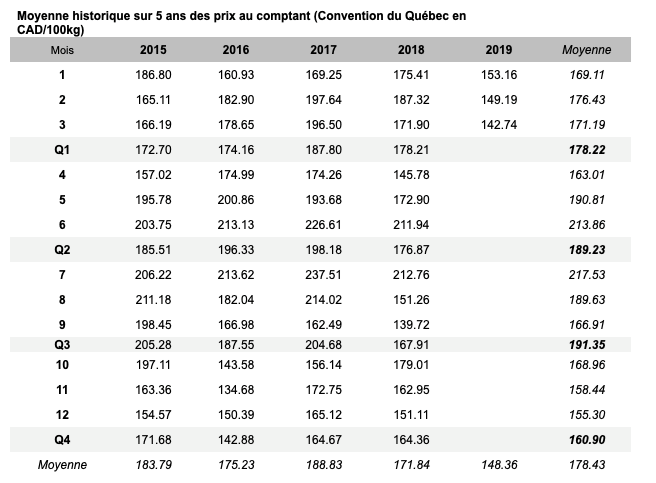The image size is (656, 483).
Task: Click the Q3 row label
Action: click(x=62, y=343)
